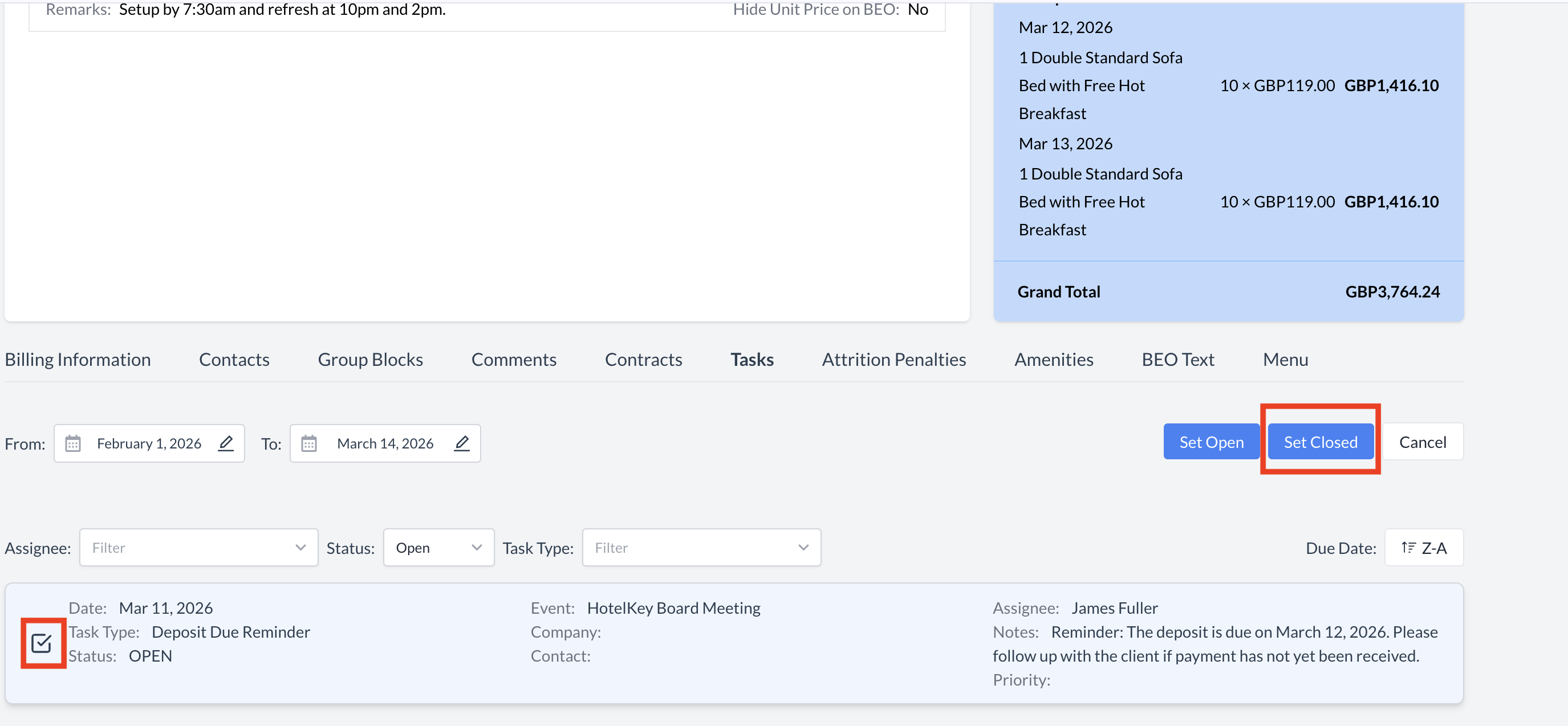Viewport: 1568px width, 726px height.
Task: Click the March 14, 2026 date field
Action: (385, 443)
